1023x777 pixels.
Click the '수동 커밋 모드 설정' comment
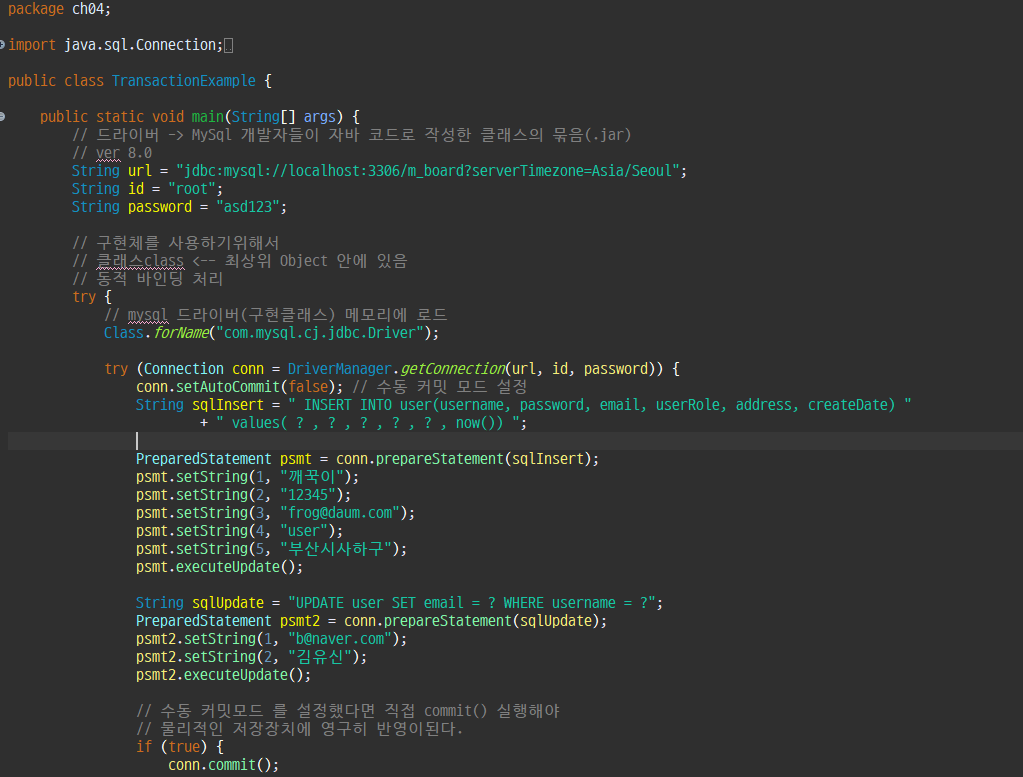(x=440, y=387)
